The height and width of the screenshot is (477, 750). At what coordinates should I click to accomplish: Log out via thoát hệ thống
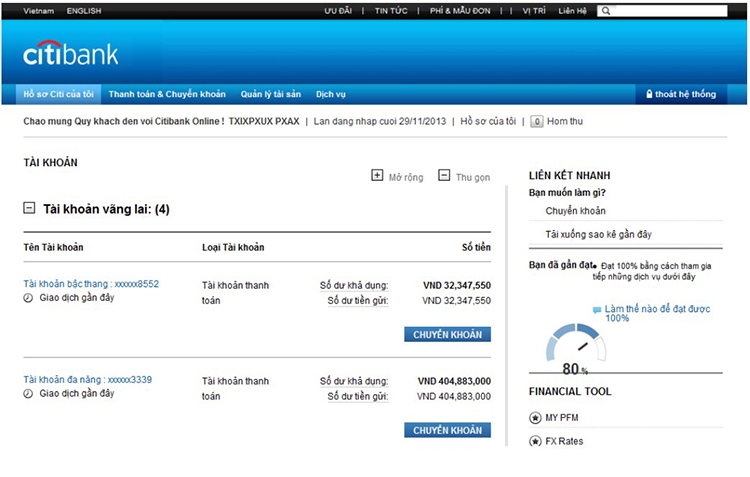coord(681,94)
